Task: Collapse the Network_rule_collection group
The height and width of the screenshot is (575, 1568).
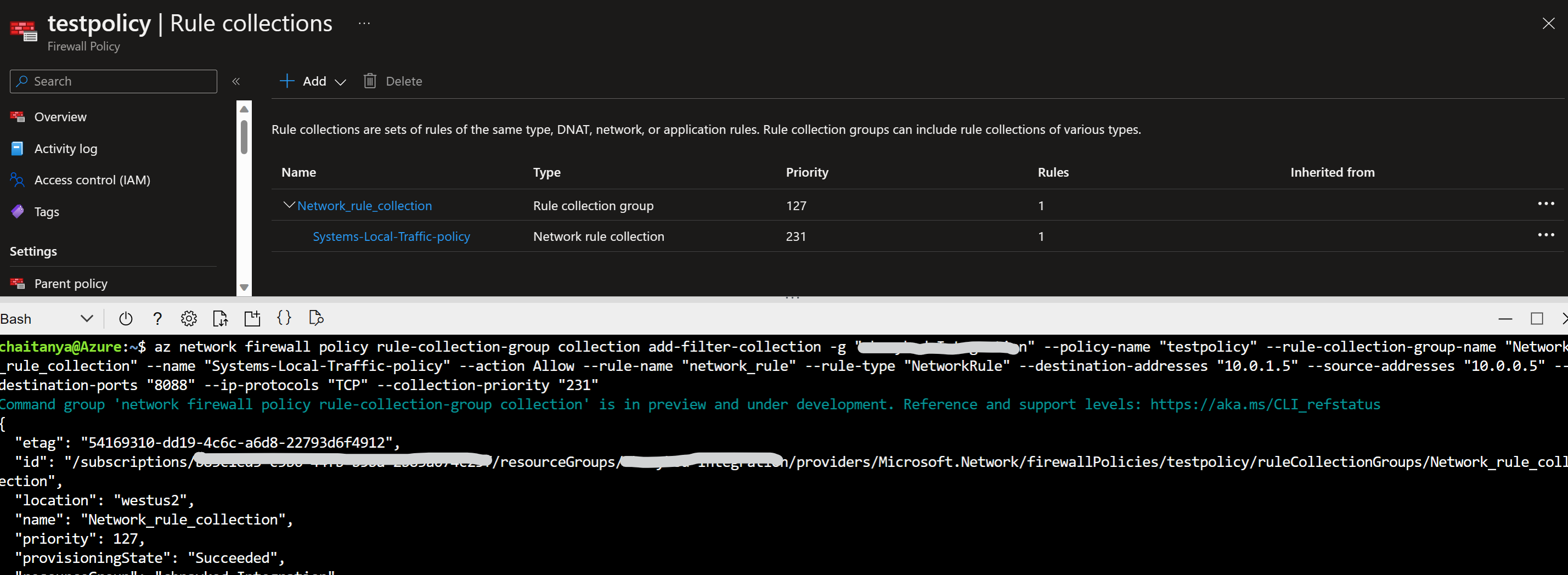Action: pyautogui.click(x=289, y=205)
